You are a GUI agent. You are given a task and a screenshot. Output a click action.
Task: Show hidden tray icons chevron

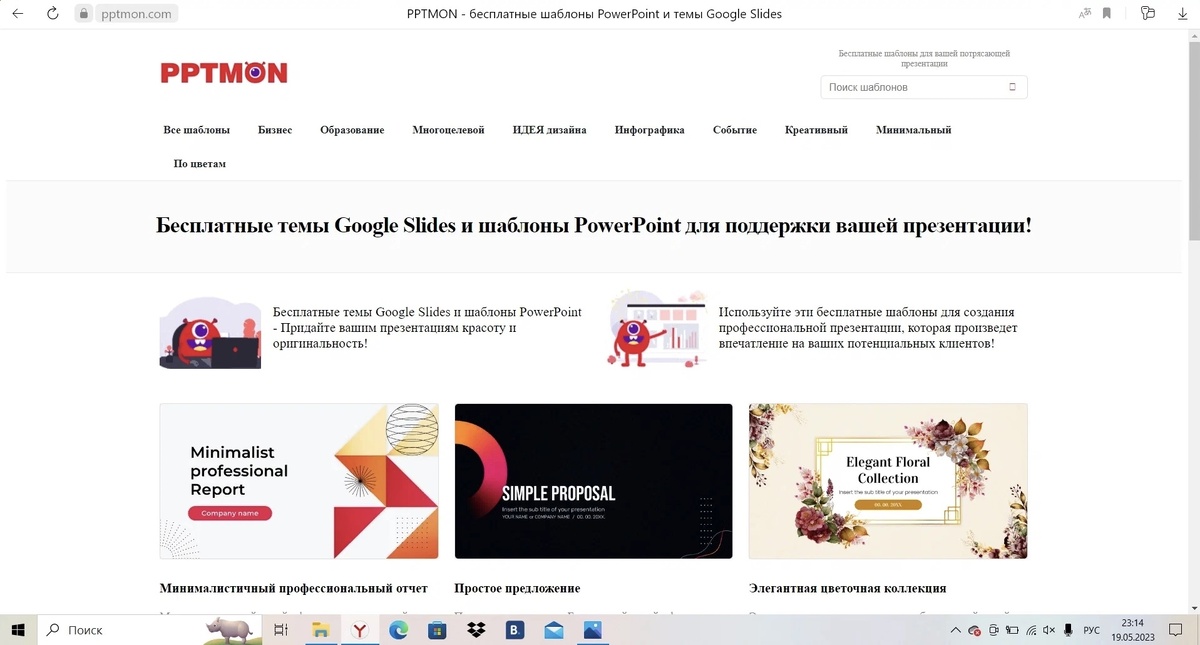click(955, 631)
